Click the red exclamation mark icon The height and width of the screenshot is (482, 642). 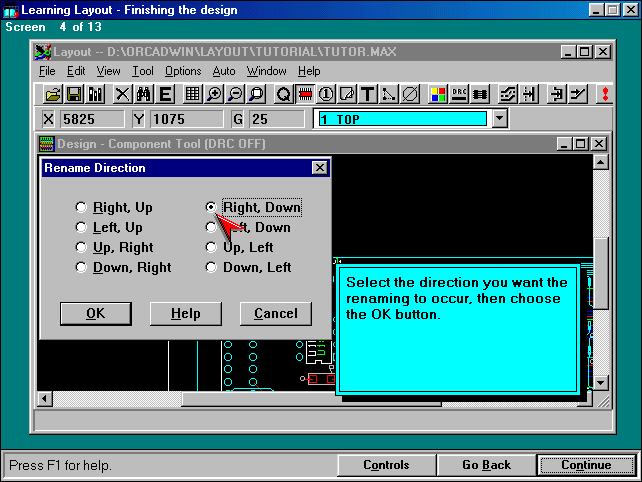click(x=605, y=94)
